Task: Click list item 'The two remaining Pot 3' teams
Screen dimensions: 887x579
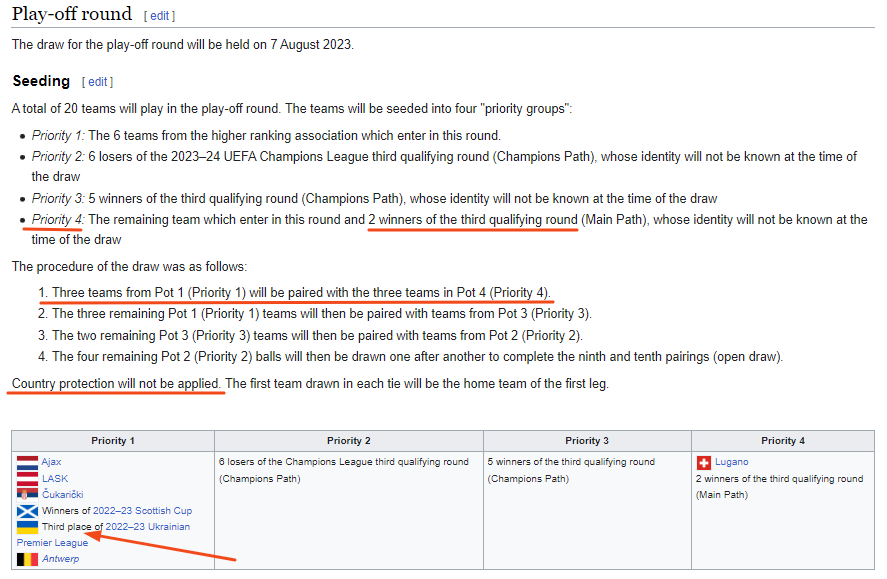Action: point(317,335)
